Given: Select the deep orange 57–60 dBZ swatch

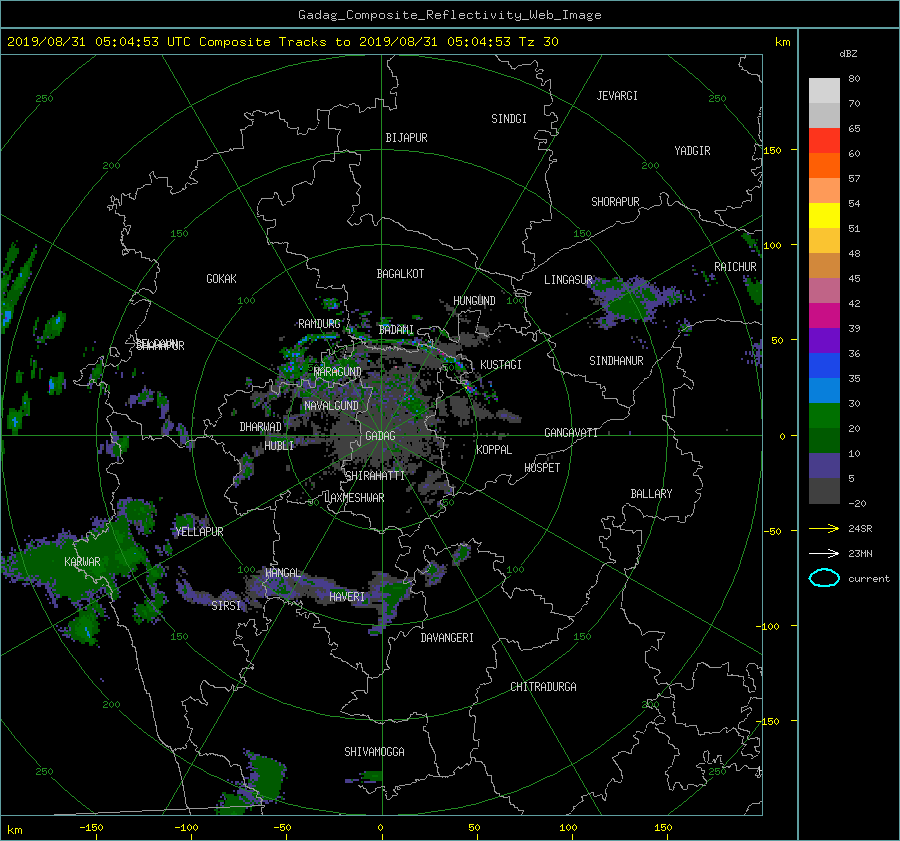Looking at the screenshot, I should (x=824, y=166).
